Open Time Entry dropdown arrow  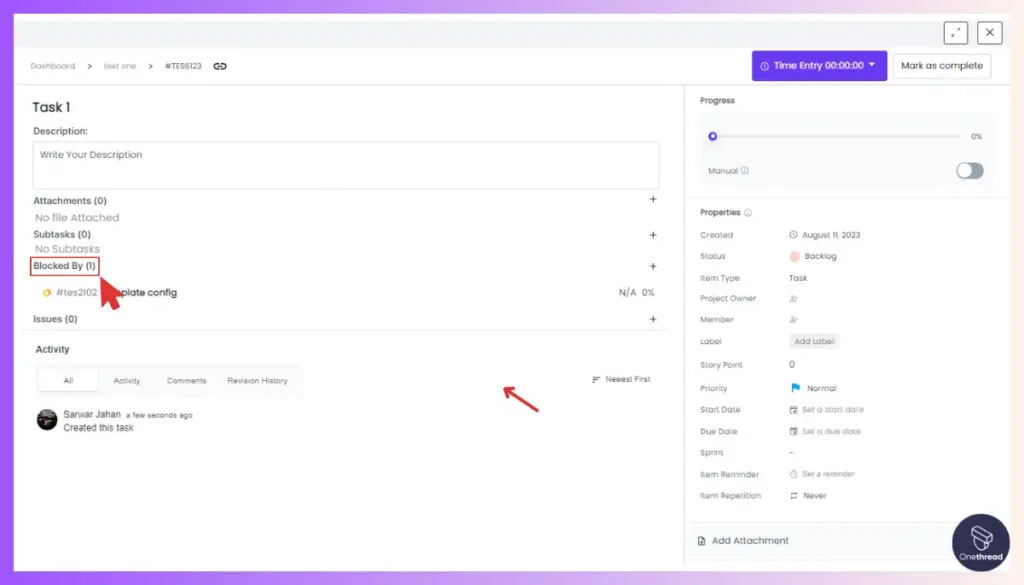click(872, 65)
